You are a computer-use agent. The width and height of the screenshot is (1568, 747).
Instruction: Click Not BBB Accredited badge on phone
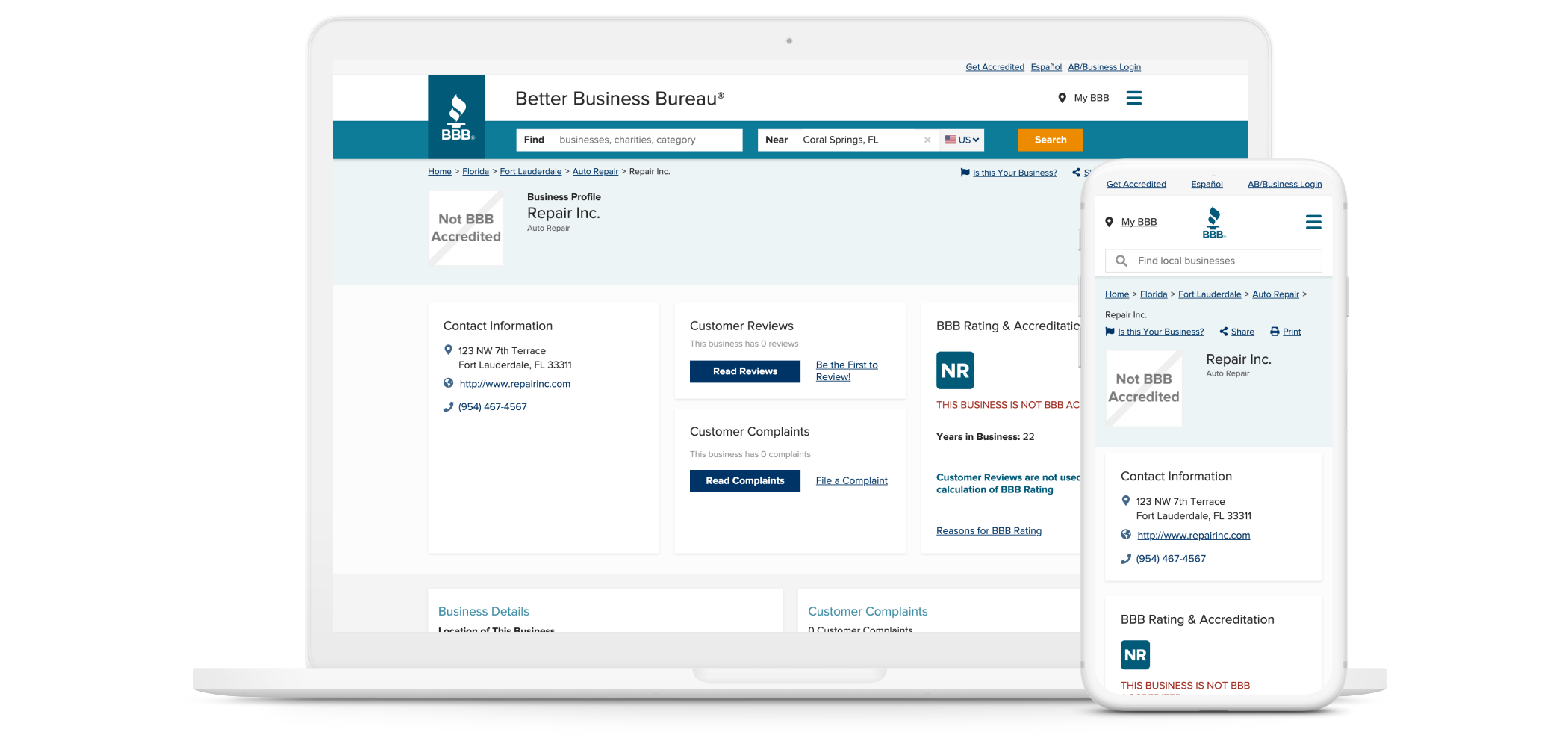(1144, 388)
